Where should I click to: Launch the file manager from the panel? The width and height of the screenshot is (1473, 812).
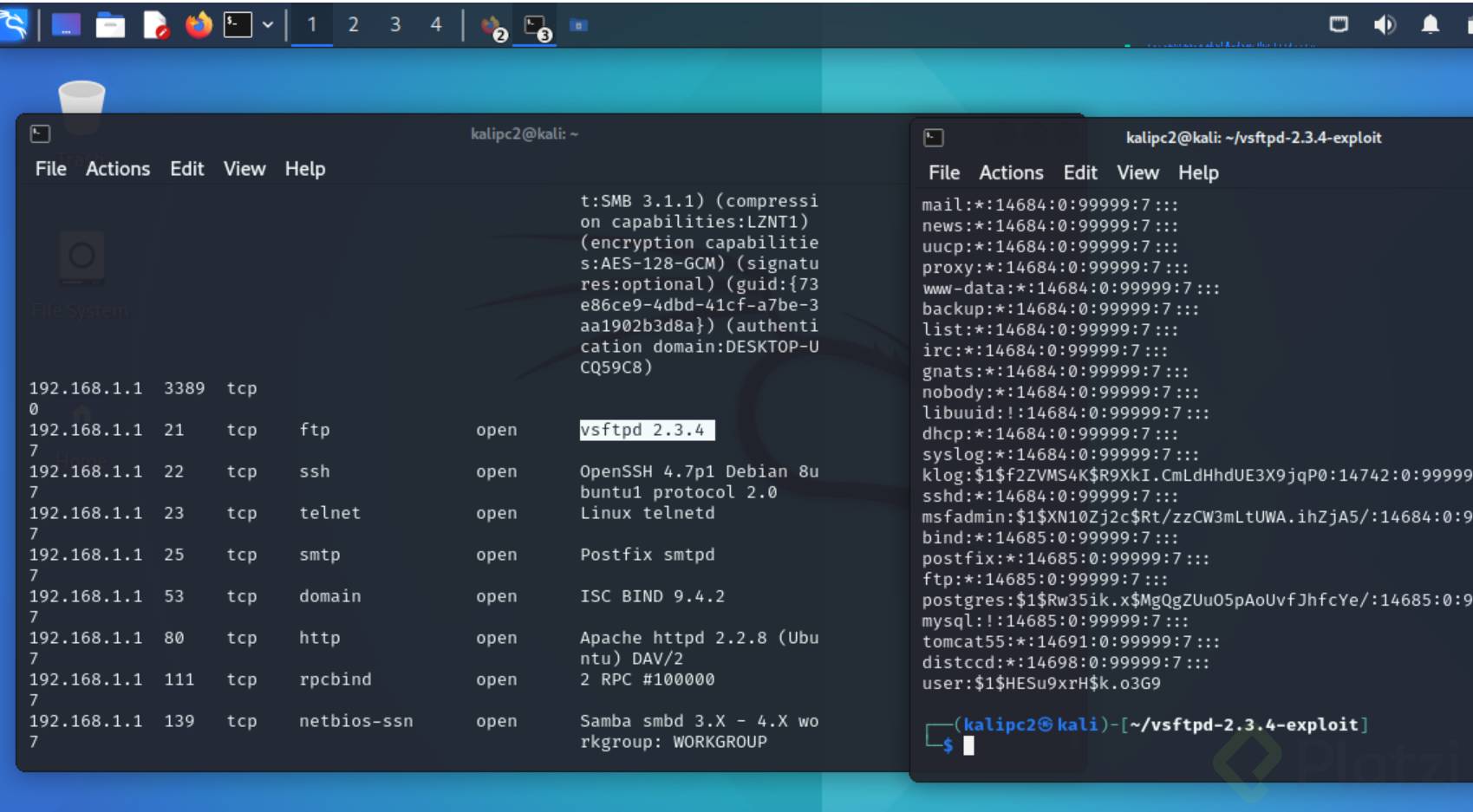click(110, 25)
